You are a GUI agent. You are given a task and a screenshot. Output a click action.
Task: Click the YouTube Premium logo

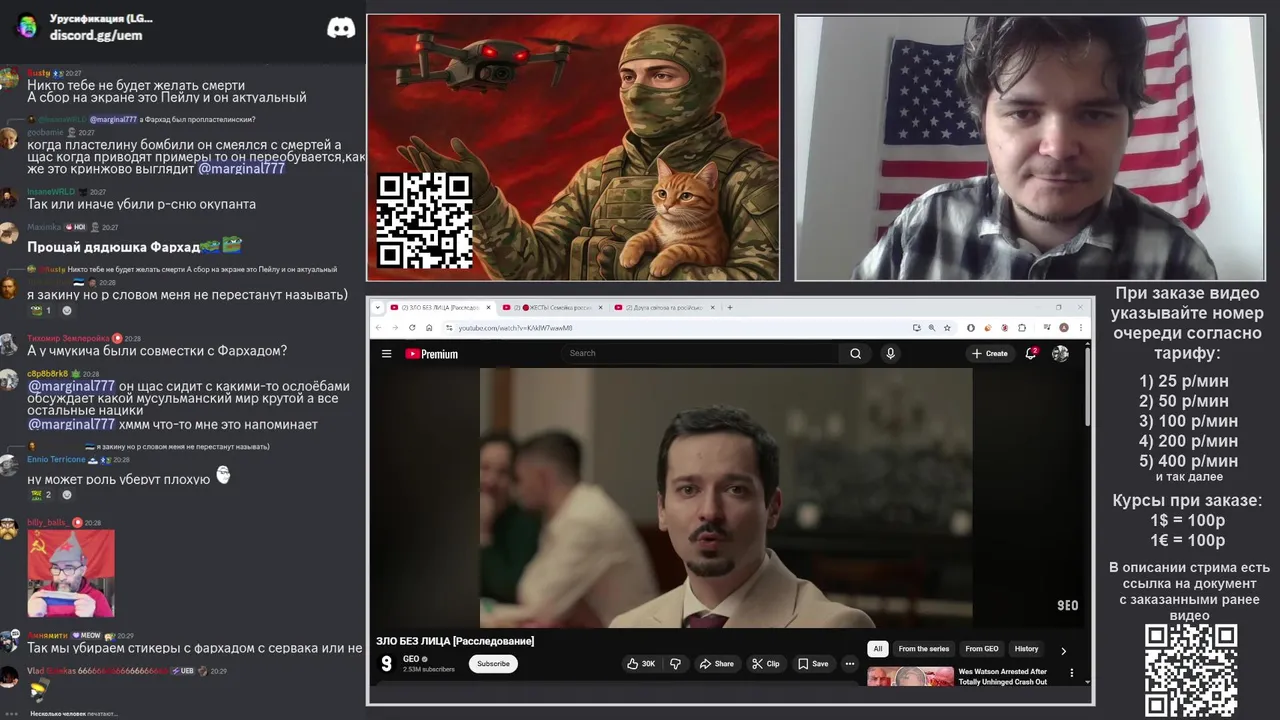pyautogui.click(x=431, y=353)
